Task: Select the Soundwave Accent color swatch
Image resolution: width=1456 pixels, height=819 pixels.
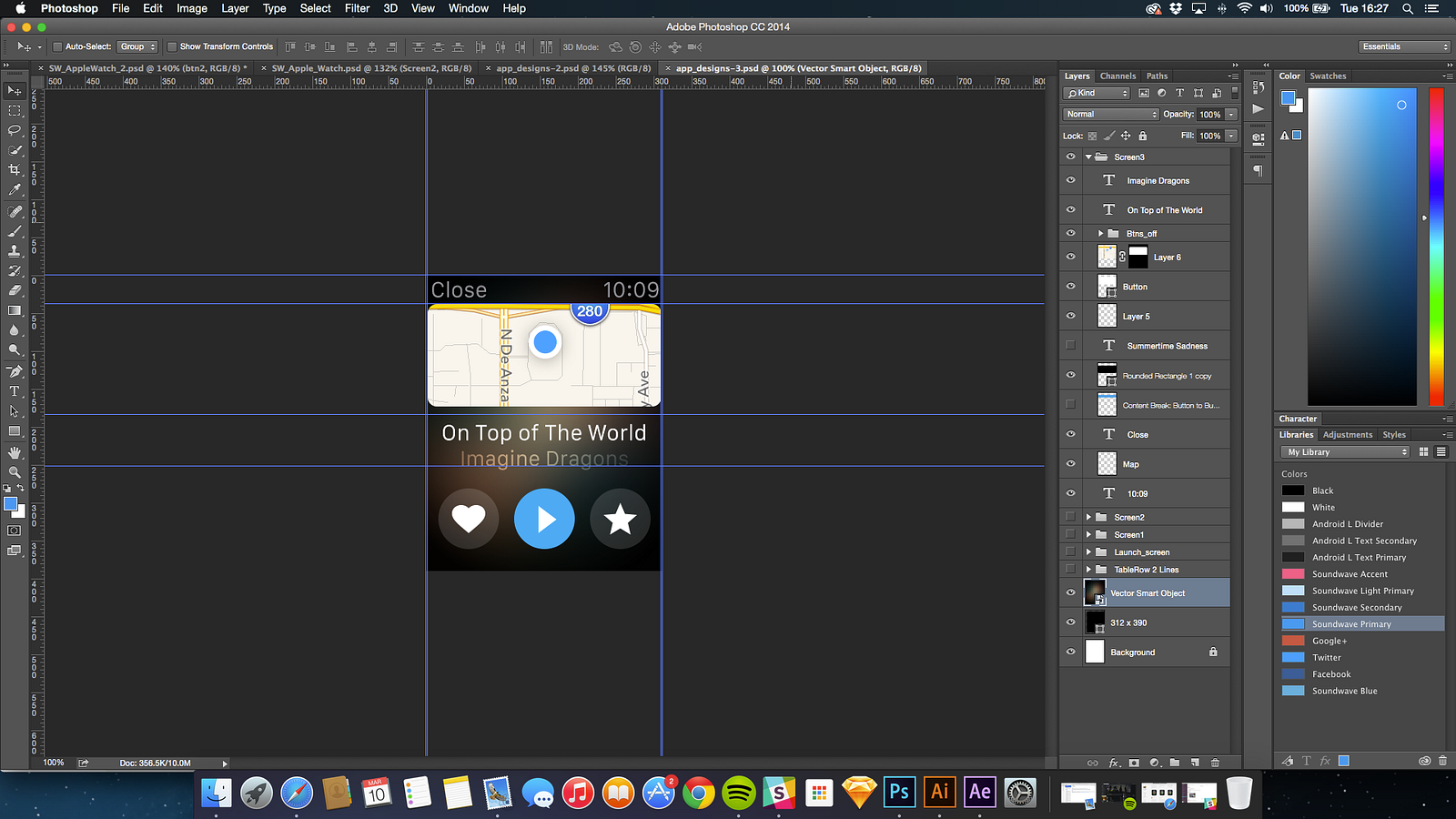Action: coord(1293,574)
